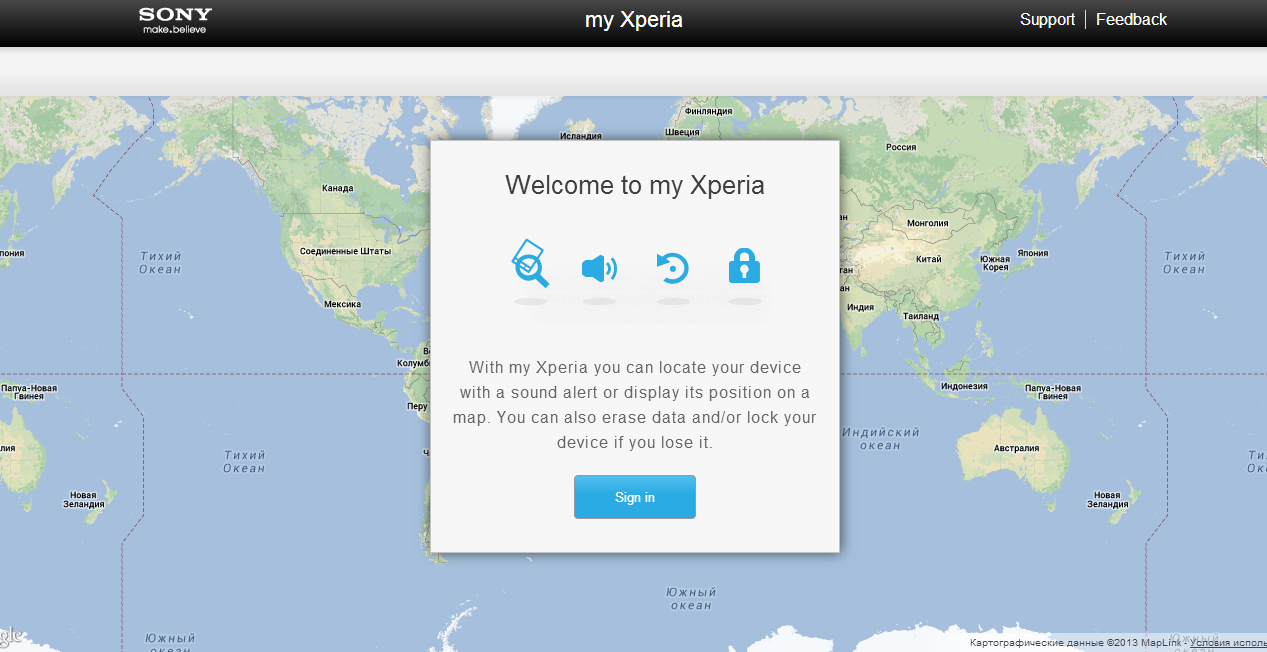
Task: Click the Южный океан label below the dialog
Action: 691,599
